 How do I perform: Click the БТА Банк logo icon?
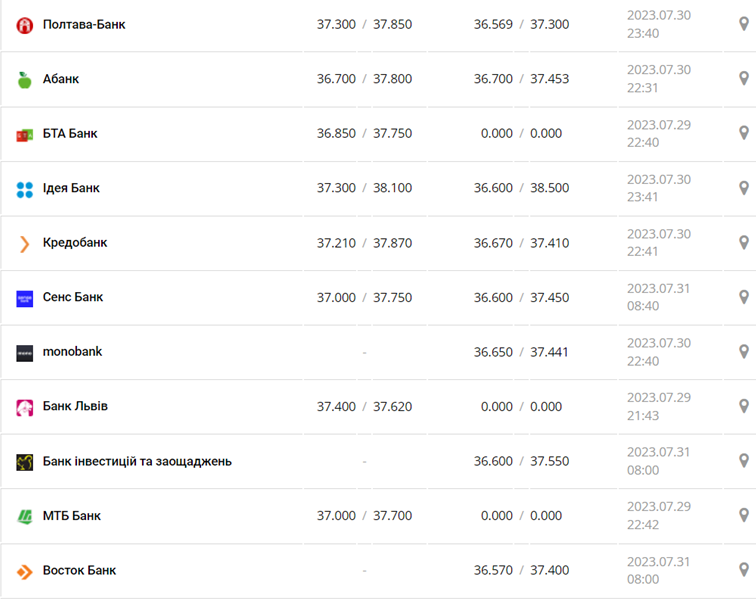click(25, 134)
